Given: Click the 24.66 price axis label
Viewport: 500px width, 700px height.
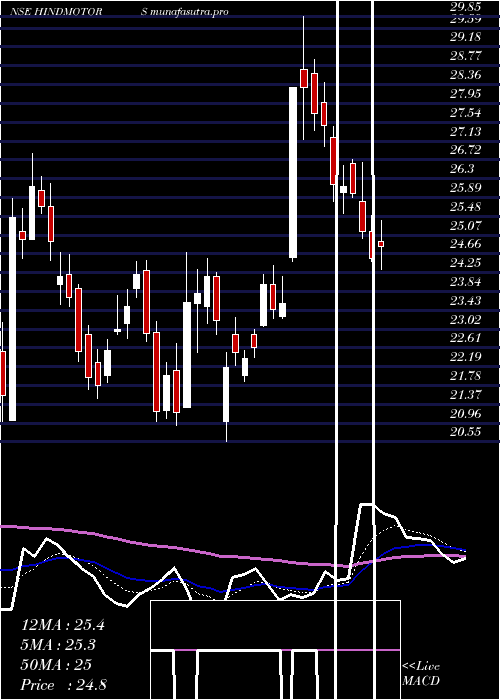Looking at the screenshot, I should 466,244.
